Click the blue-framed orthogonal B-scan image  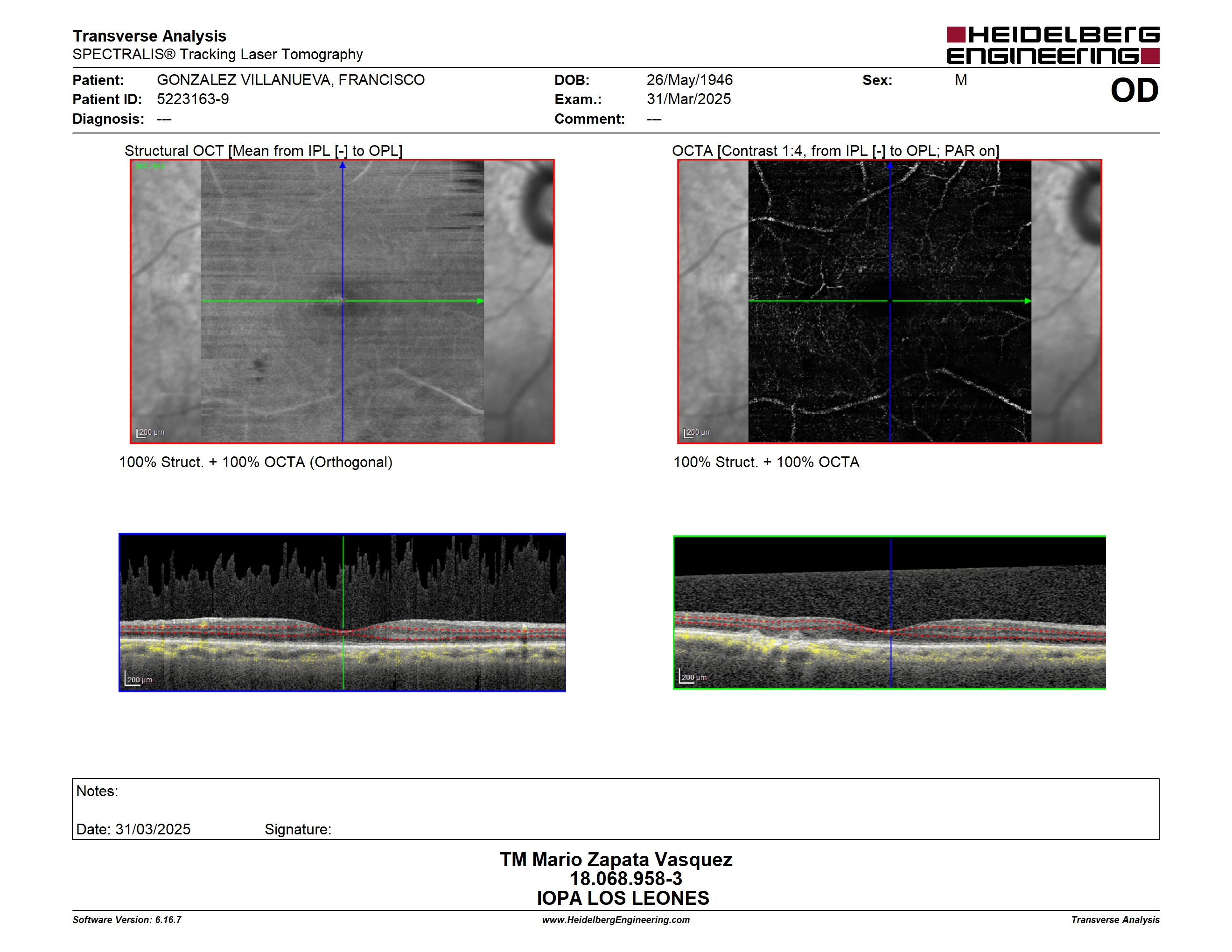(343, 612)
